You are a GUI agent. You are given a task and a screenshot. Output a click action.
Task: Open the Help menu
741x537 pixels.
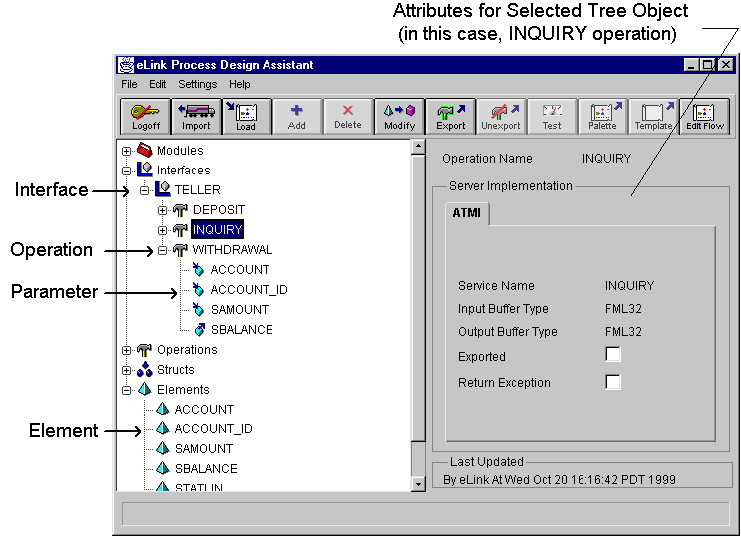point(240,84)
